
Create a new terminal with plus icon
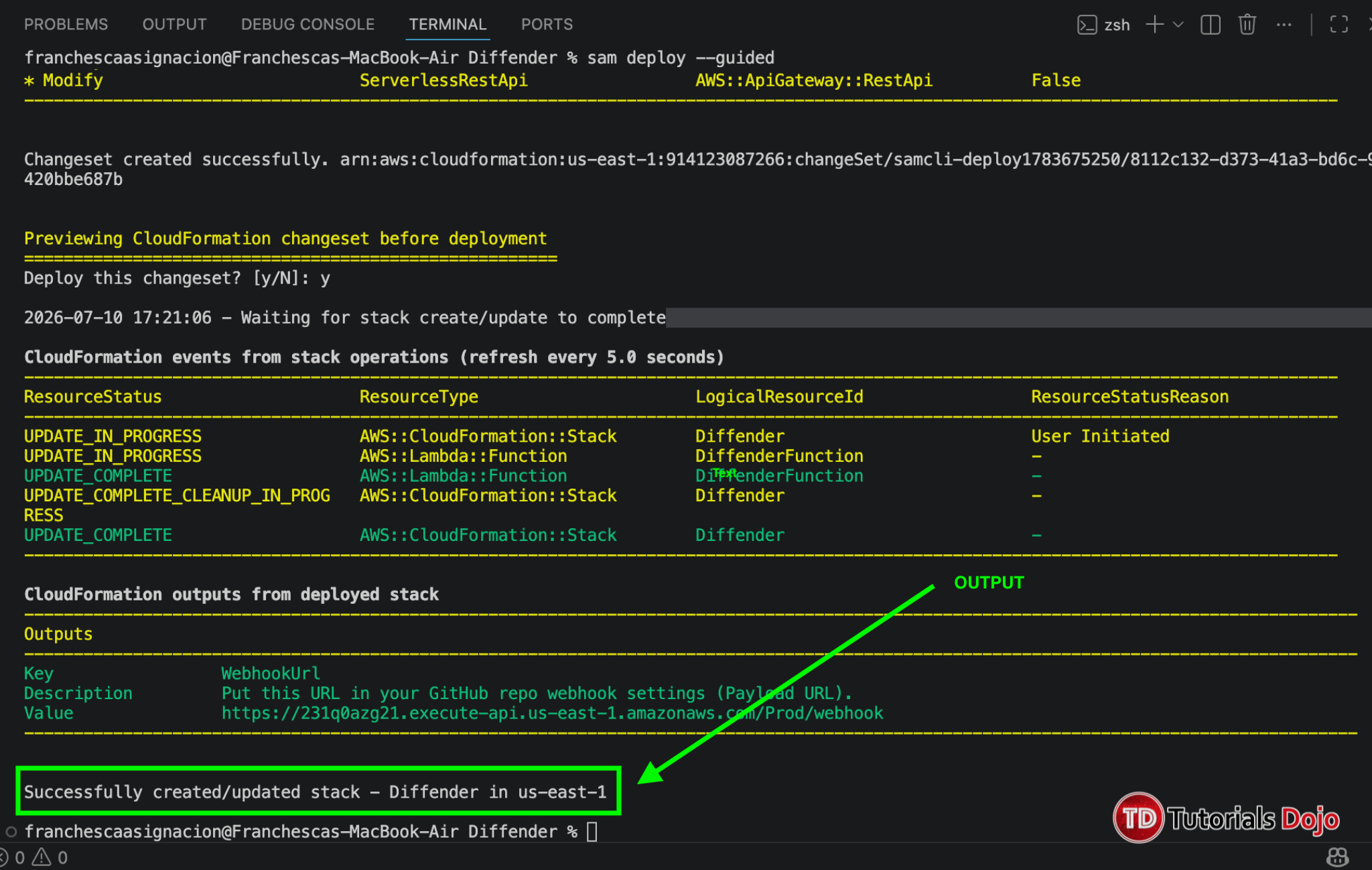coord(1154,25)
